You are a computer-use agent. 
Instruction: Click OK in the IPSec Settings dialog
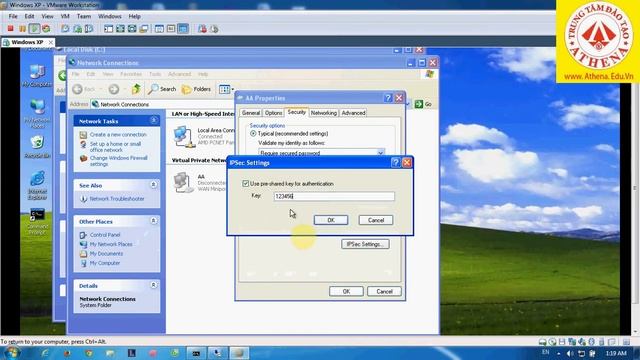click(x=331, y=220)
